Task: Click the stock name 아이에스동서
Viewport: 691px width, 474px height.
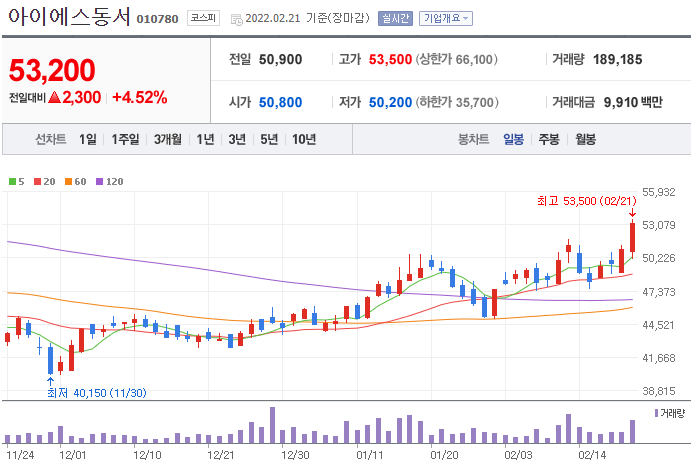Action: tap(69, 17)
